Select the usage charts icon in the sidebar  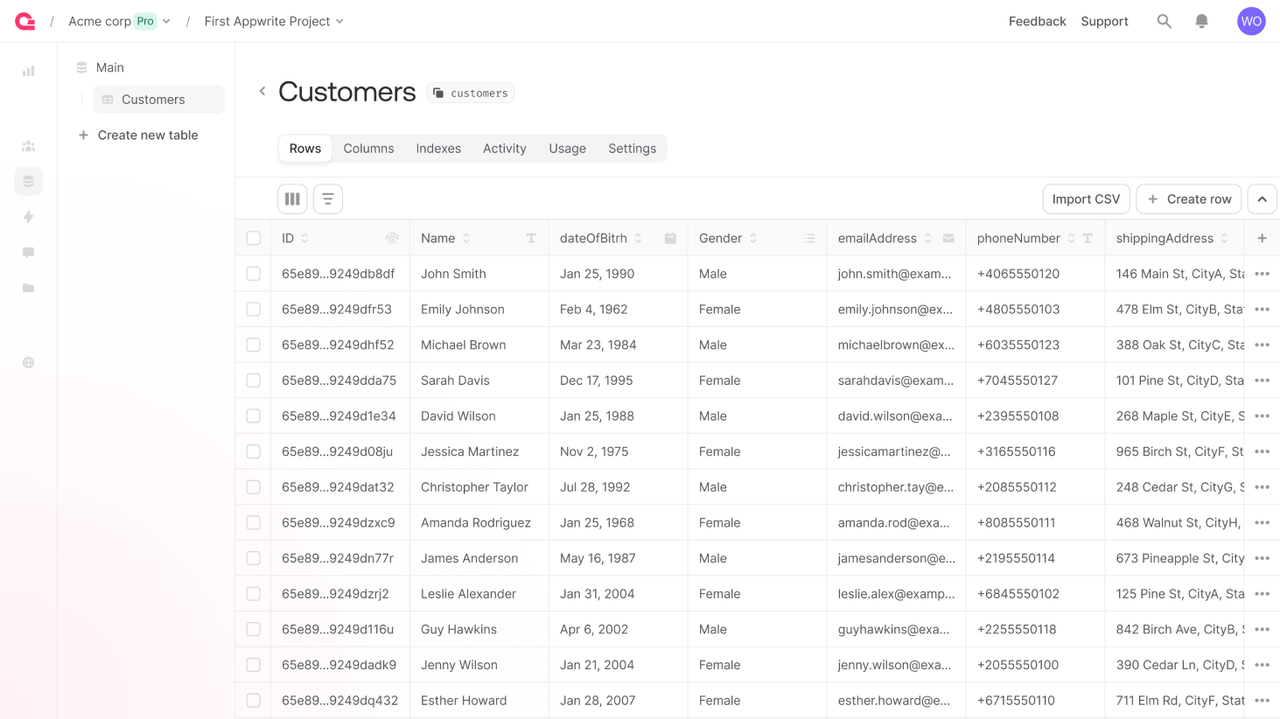tap(28, 71)
